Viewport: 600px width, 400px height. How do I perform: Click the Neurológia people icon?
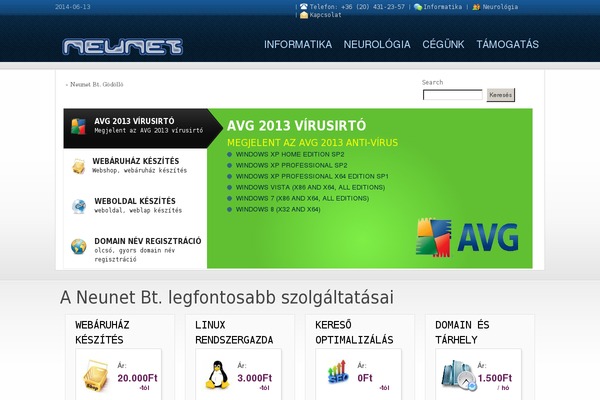pyautogui.click(x=476, y=7)
